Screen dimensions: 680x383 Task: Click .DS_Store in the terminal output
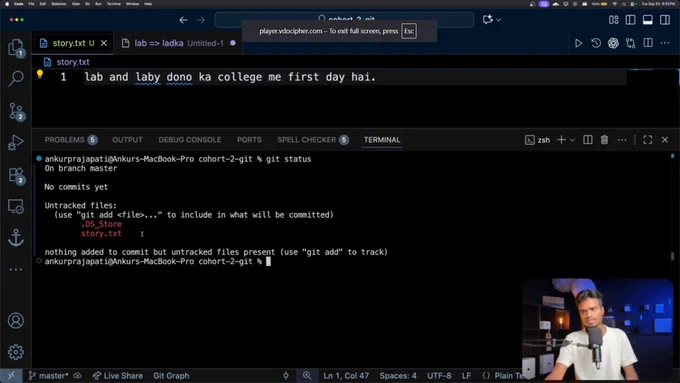(101, 224)
